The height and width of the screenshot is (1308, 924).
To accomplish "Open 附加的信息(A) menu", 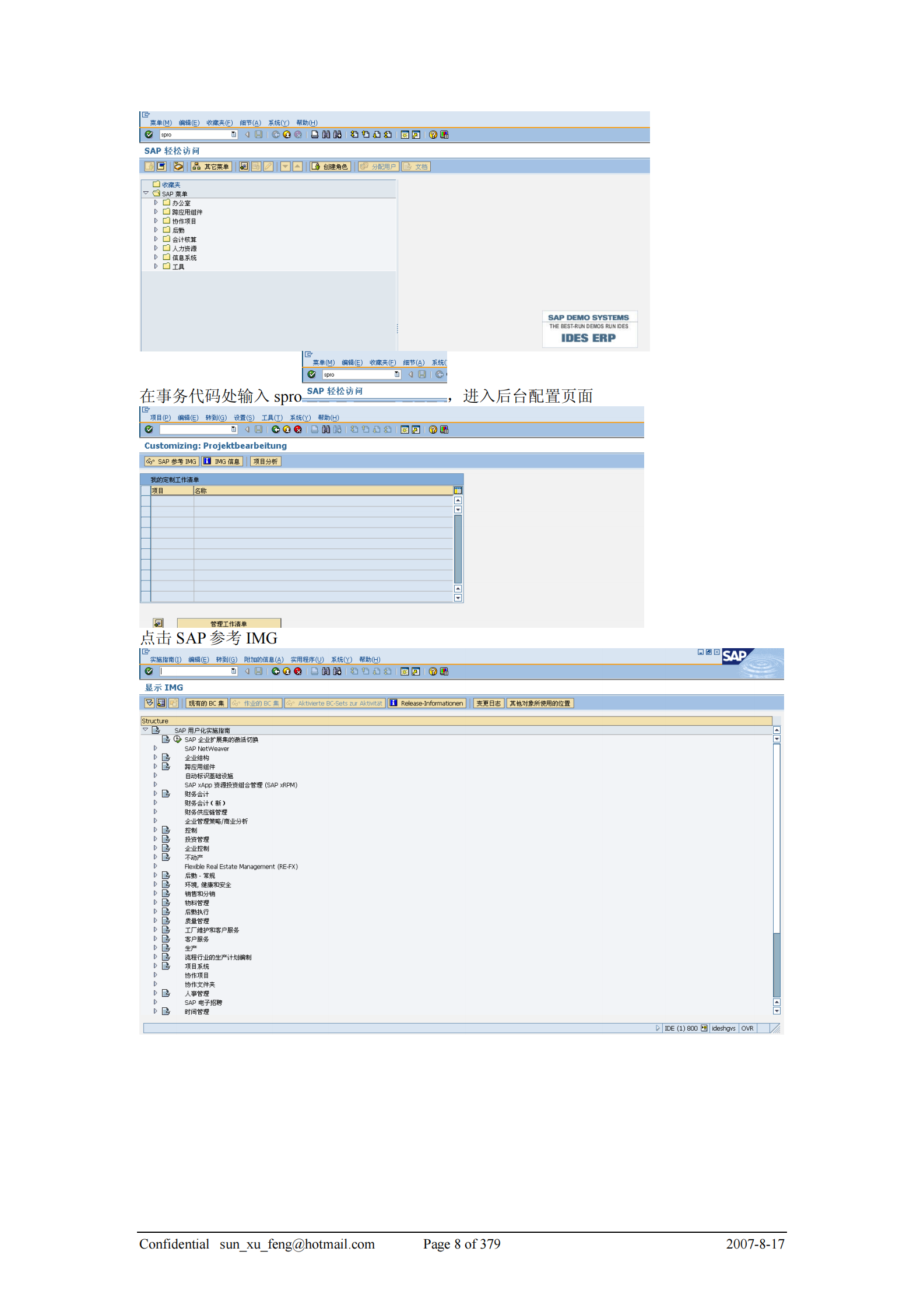I will (x=264, y=660).
